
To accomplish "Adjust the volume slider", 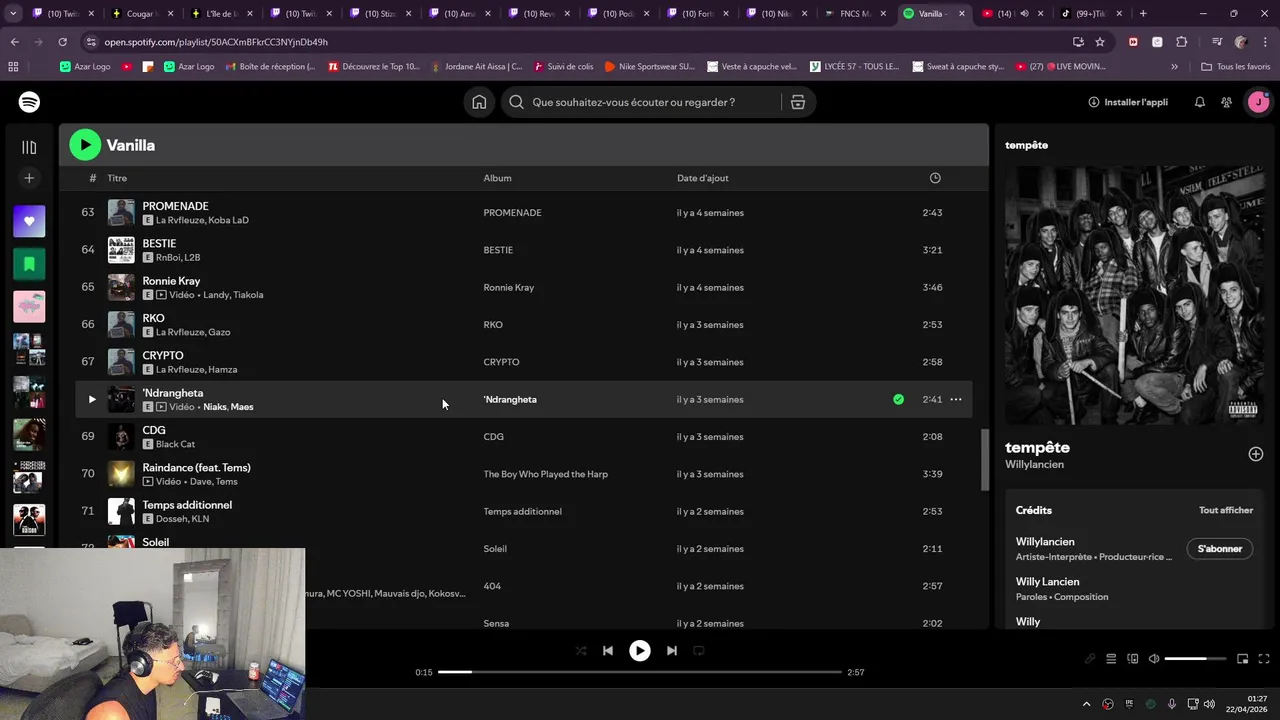I will [1195, 659].
